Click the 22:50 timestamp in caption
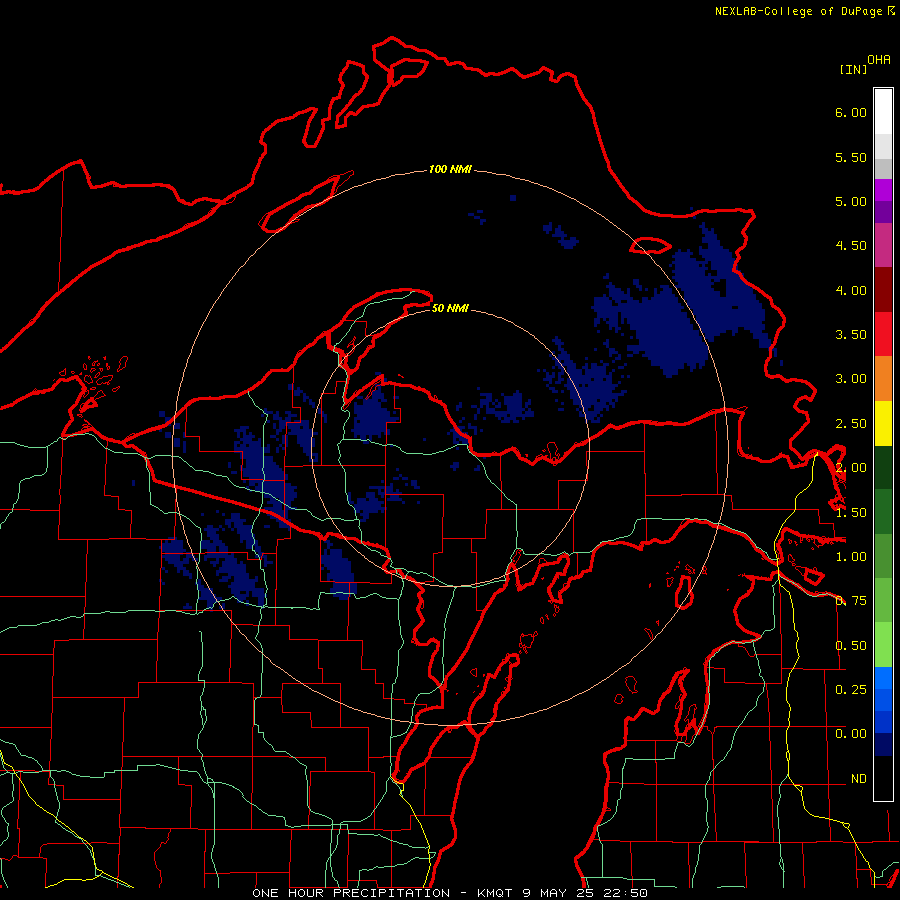Viewport: 900px width, 900px height. pyautogui.click(x=624, y=893)
